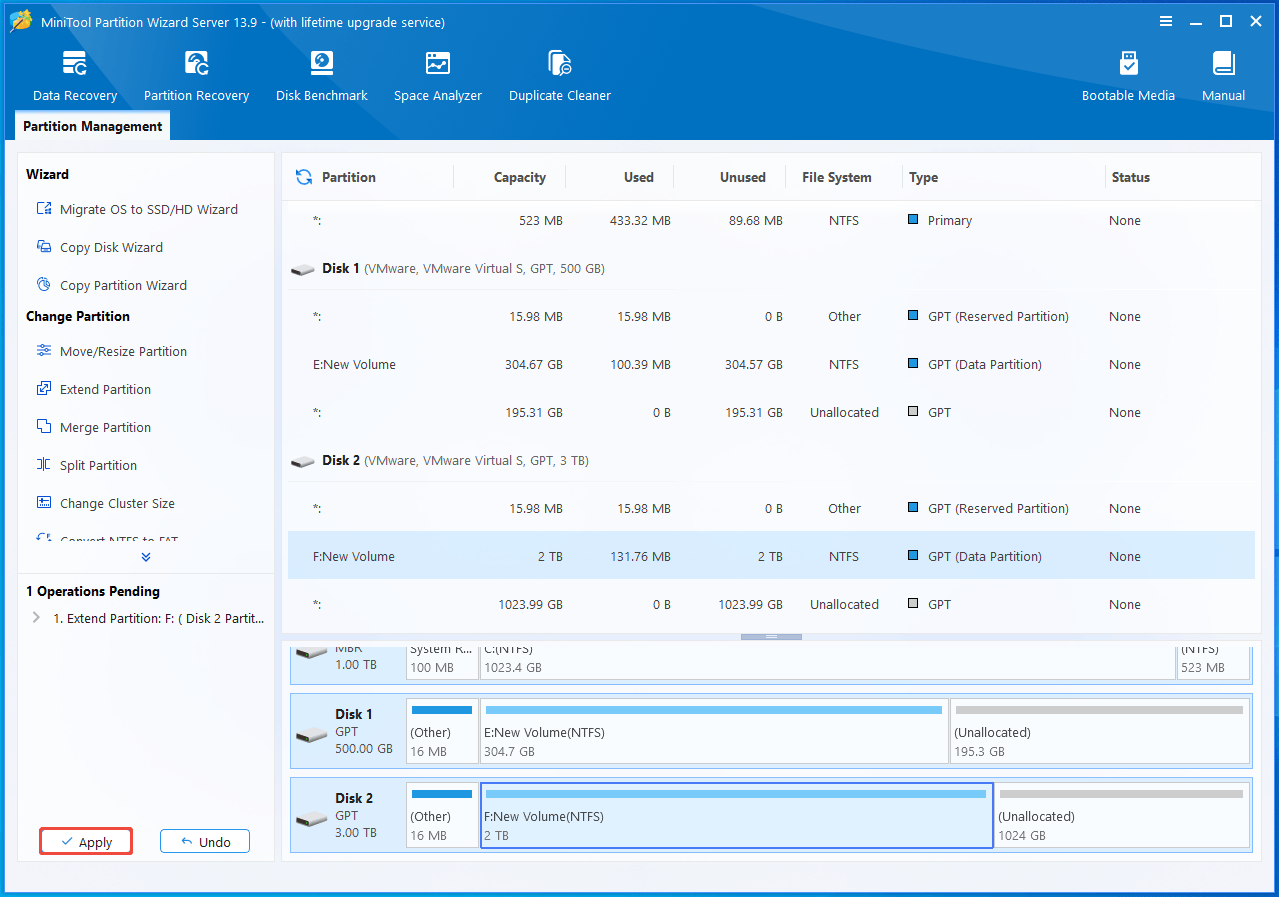Sort by the Status column header
This screenshot has height=897, width=1279.
1131,177
